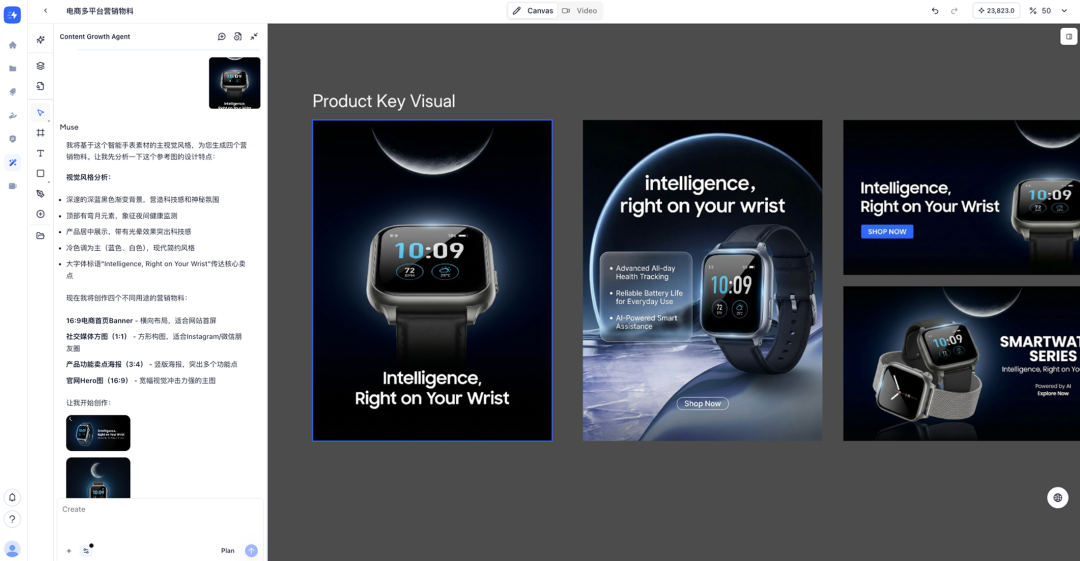Open chat history icon in agent header
This screenshot has height=561, width=1080.
point(238,37)
